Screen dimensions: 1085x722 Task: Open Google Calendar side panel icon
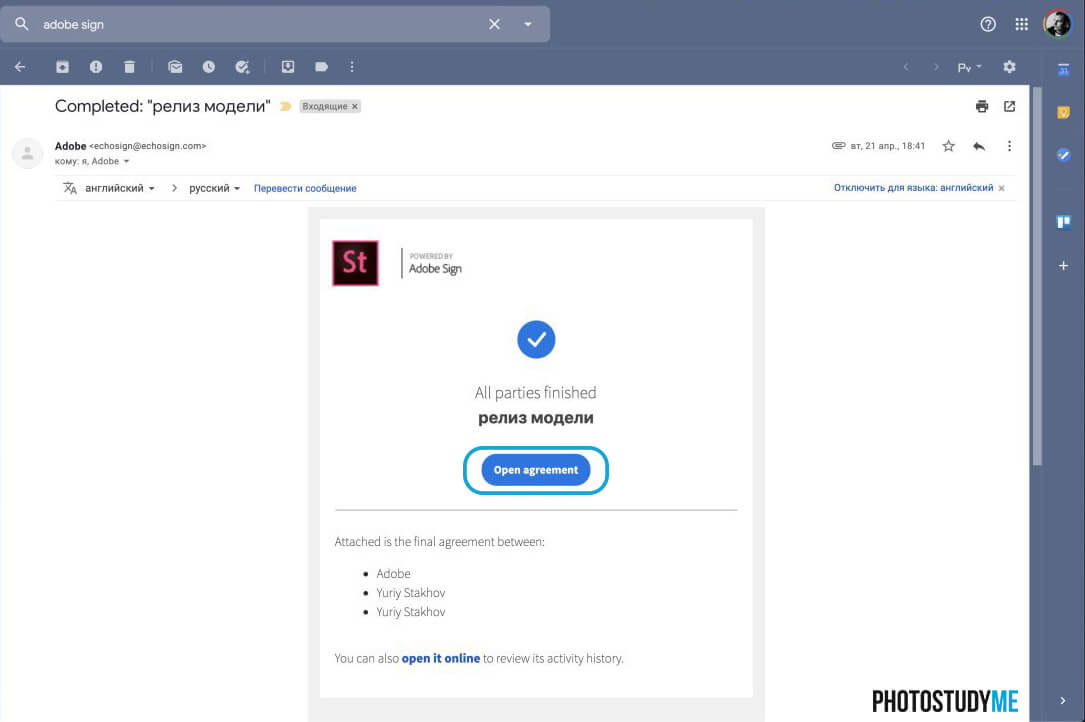[x=1064, y=69]
